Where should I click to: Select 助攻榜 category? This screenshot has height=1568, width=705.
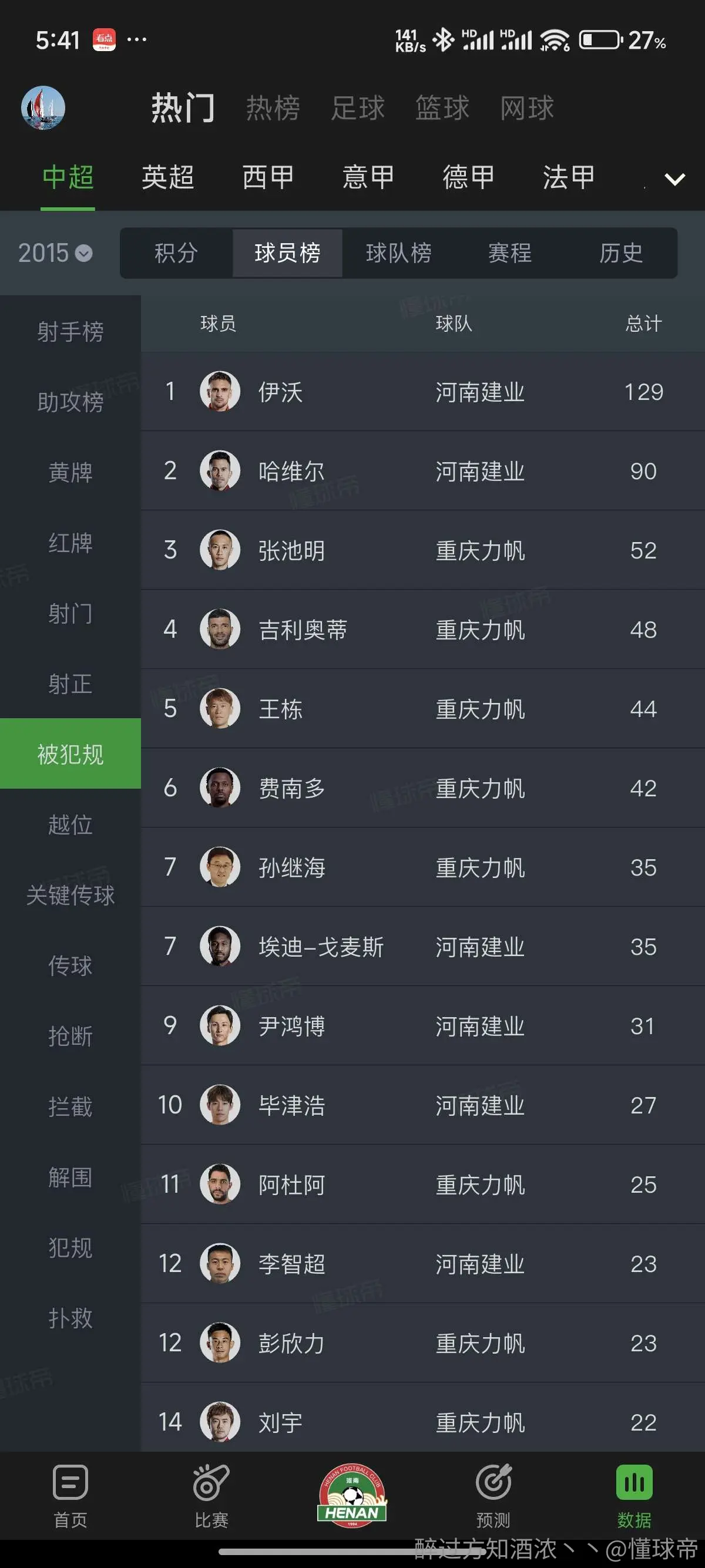pyautogui.click(x=70, y=402)
